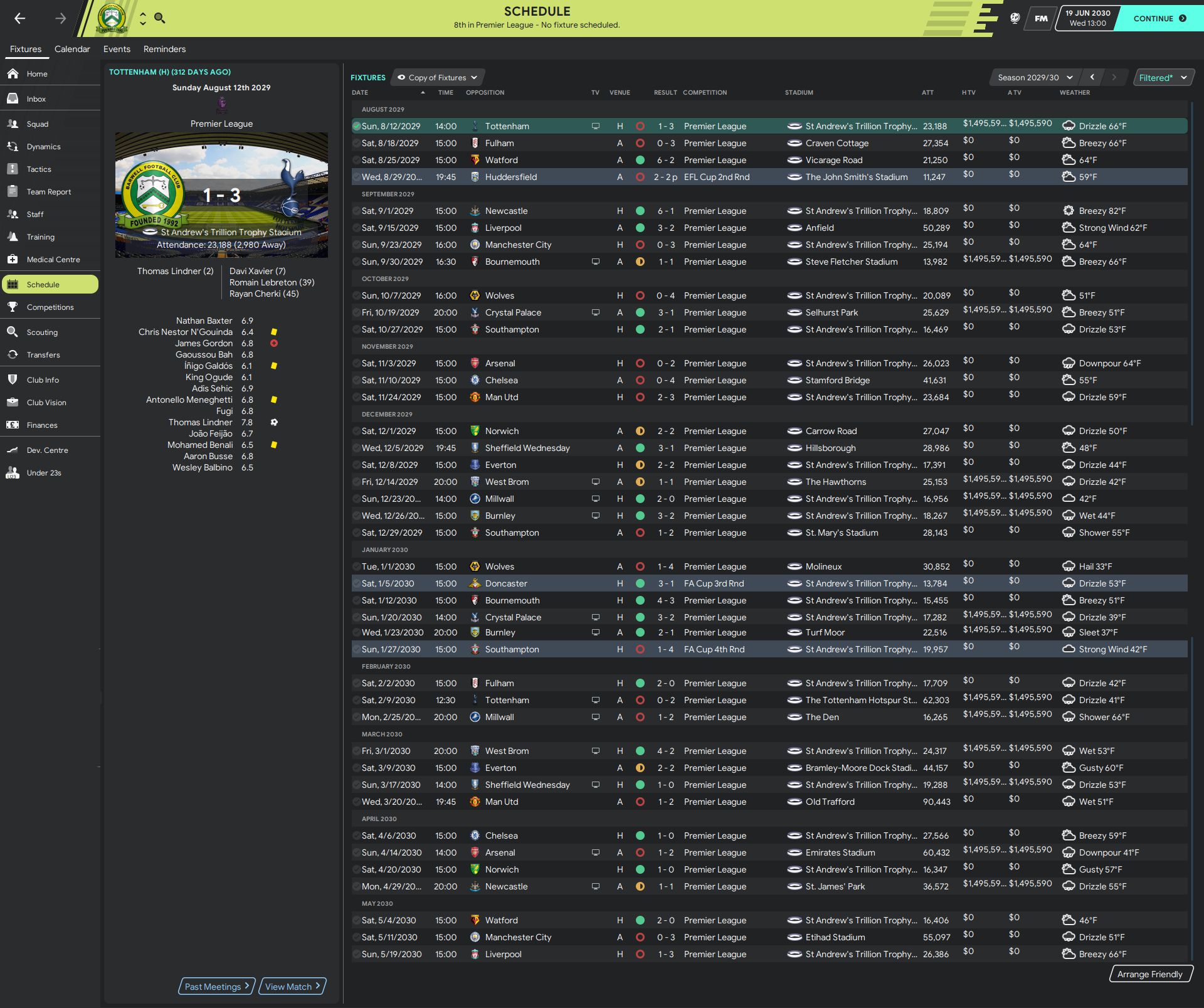Click Arrange Friendly button
Image resolution: width=1204 pixels, height=1008 pixels.
[x=1150, y=974]
